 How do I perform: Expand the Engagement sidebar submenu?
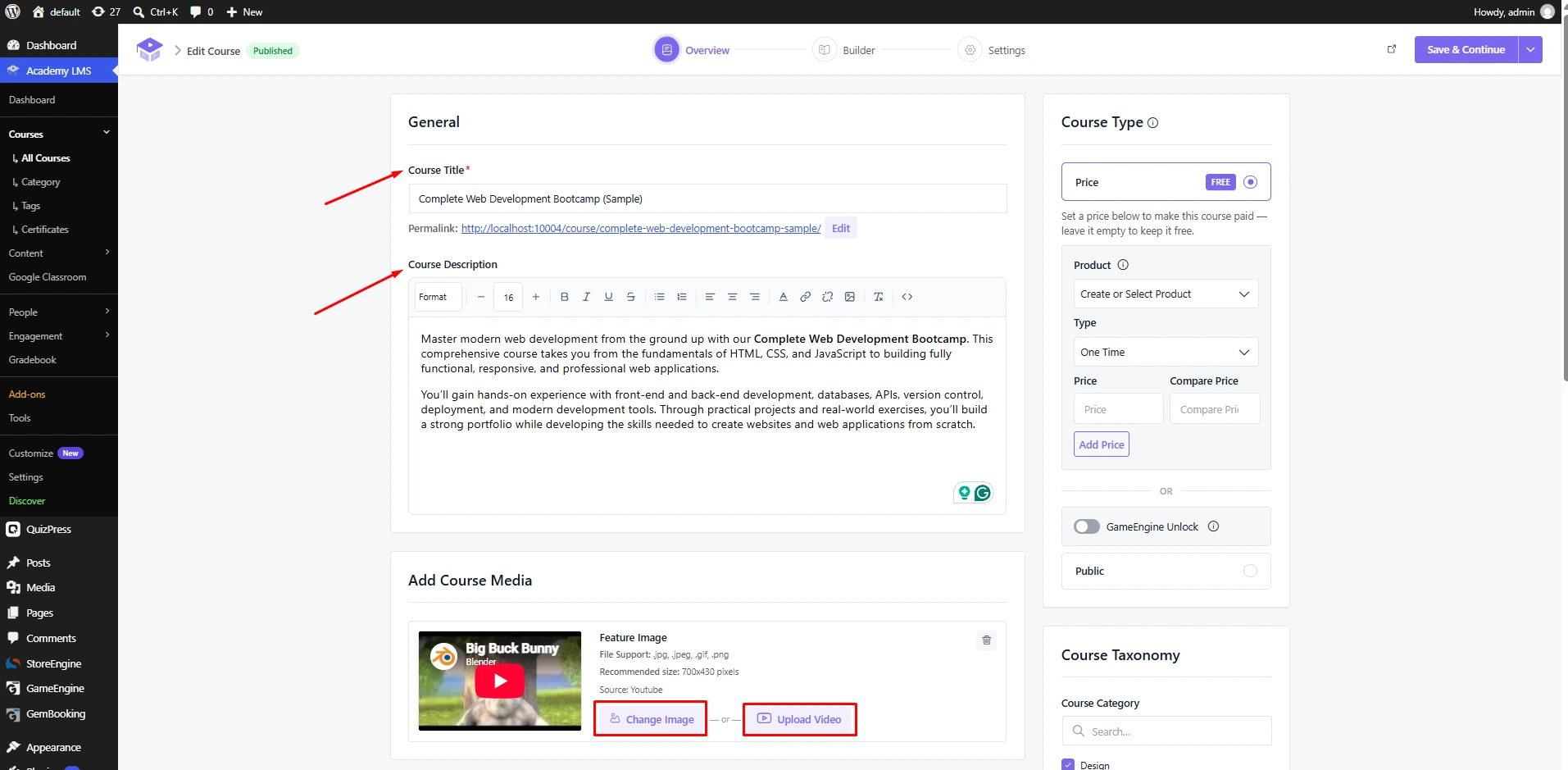tap(107, 335)
